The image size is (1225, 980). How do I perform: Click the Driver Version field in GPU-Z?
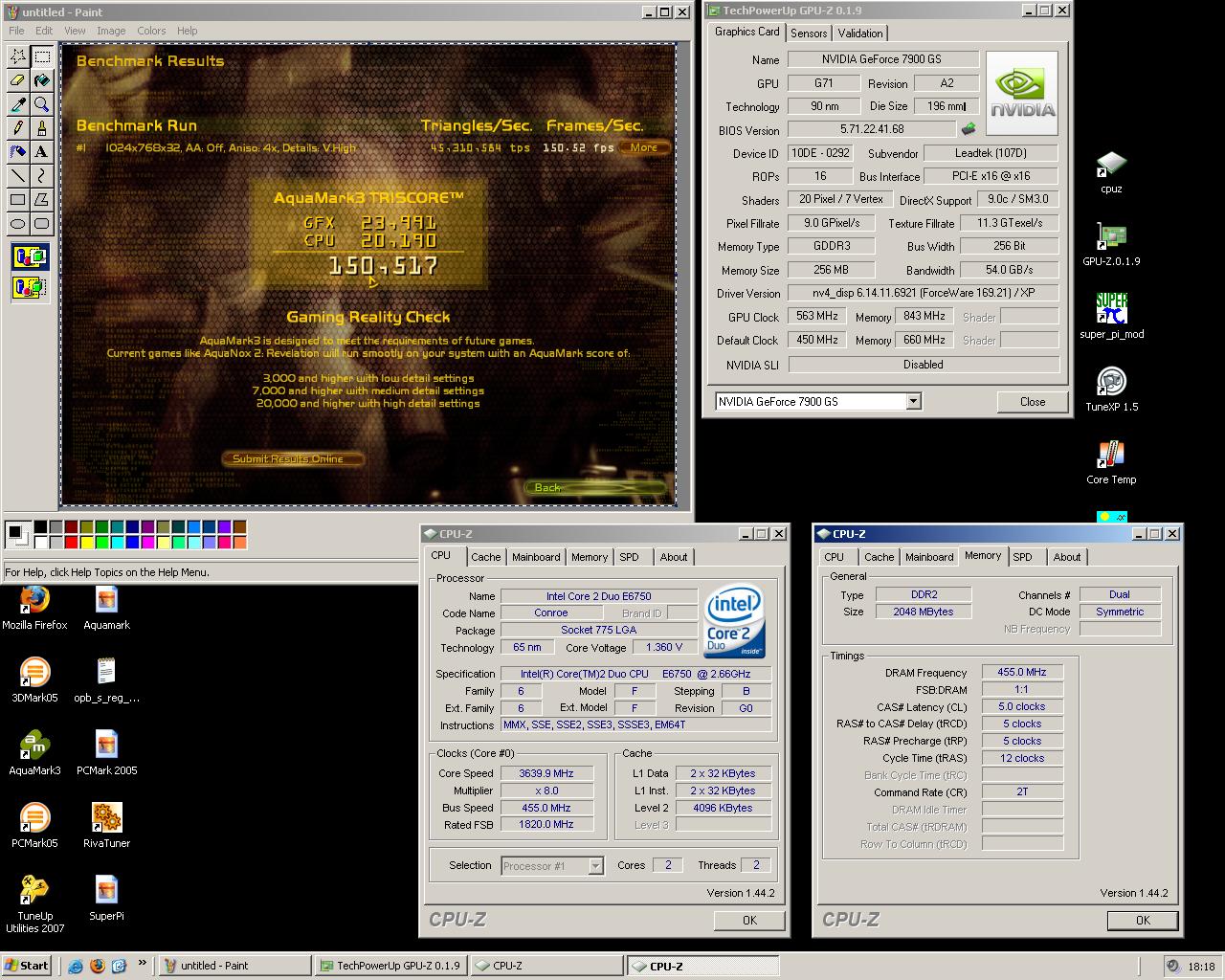(x=924, y=293)
